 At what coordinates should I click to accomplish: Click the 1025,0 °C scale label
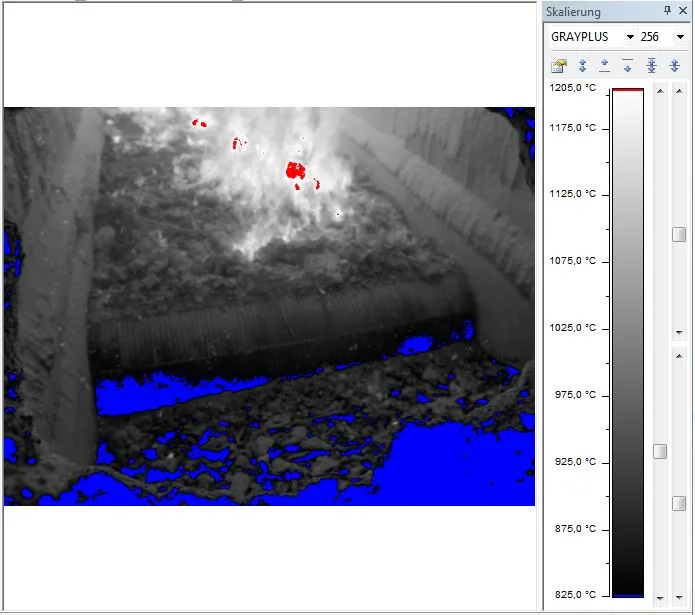point(573,328)
